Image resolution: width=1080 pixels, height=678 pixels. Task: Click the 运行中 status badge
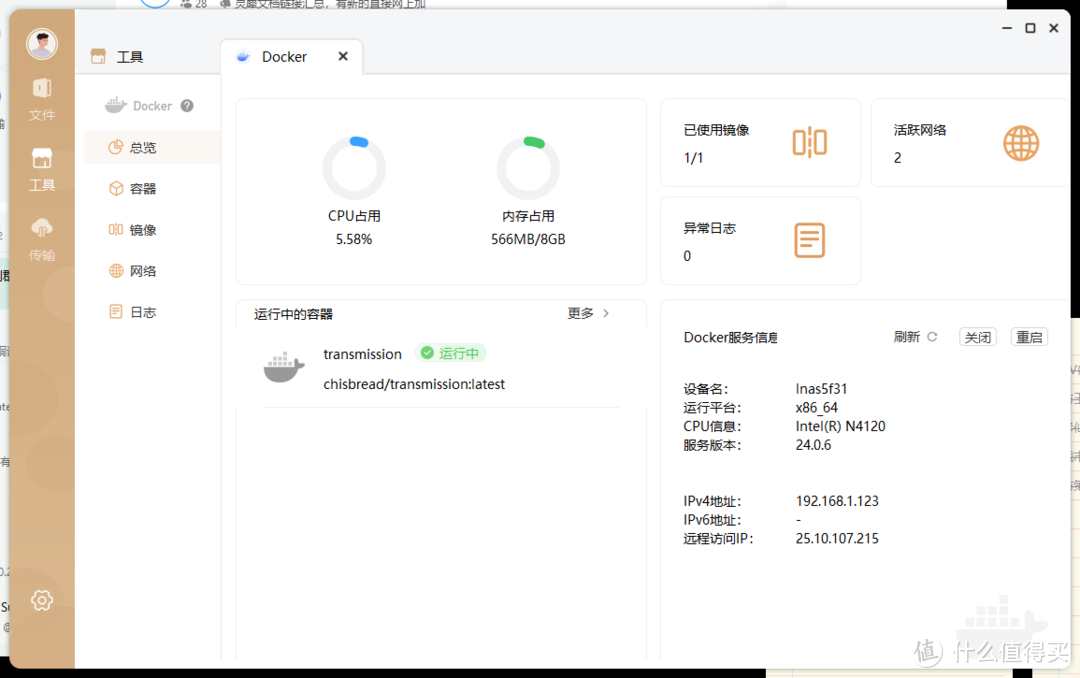tap(450, 353)
